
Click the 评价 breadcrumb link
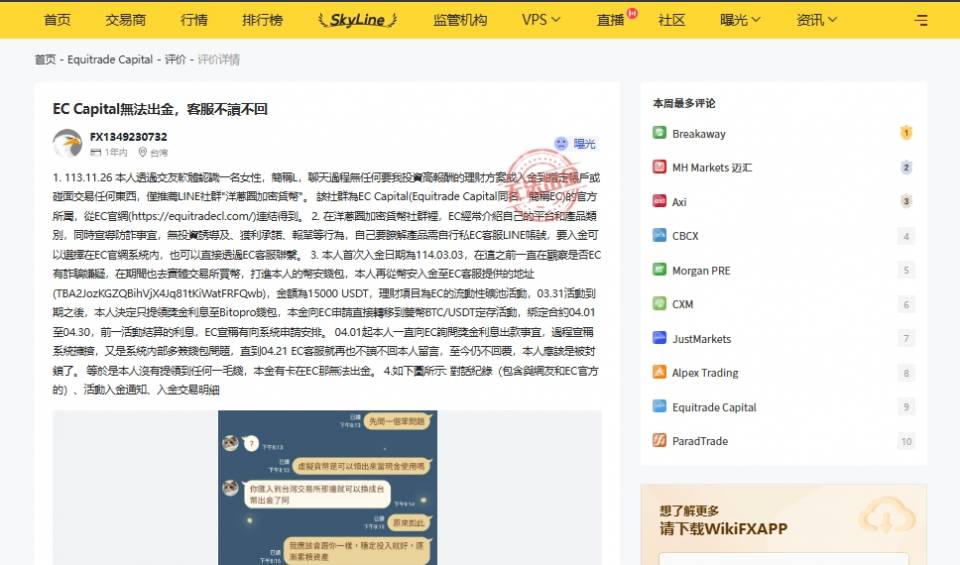coord(175,59)
